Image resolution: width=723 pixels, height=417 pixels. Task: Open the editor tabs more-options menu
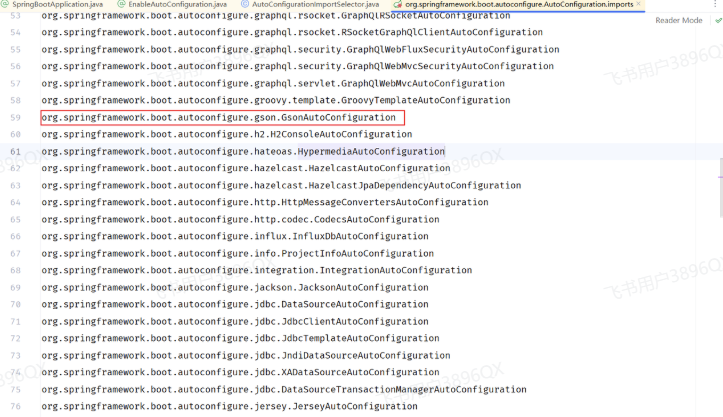click(715, 4)
